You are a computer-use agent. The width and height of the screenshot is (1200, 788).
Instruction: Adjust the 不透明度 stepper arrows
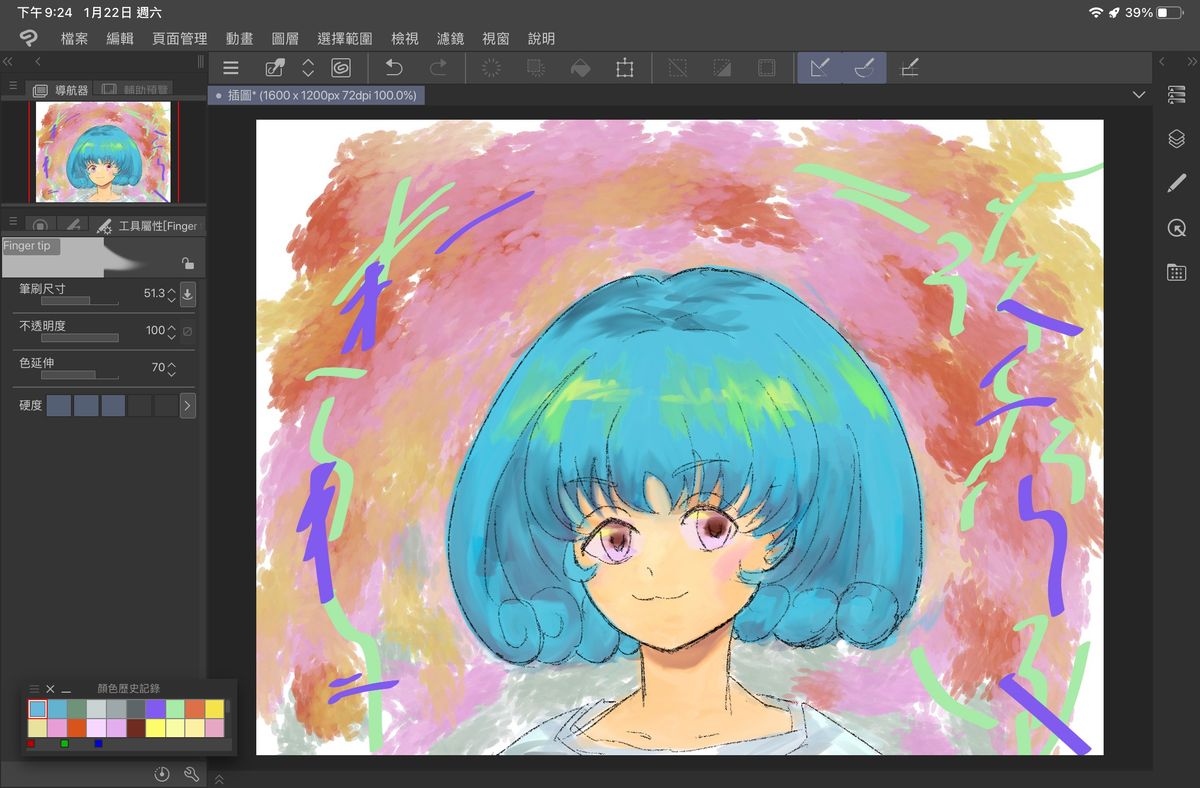click(x=172, y=330)
